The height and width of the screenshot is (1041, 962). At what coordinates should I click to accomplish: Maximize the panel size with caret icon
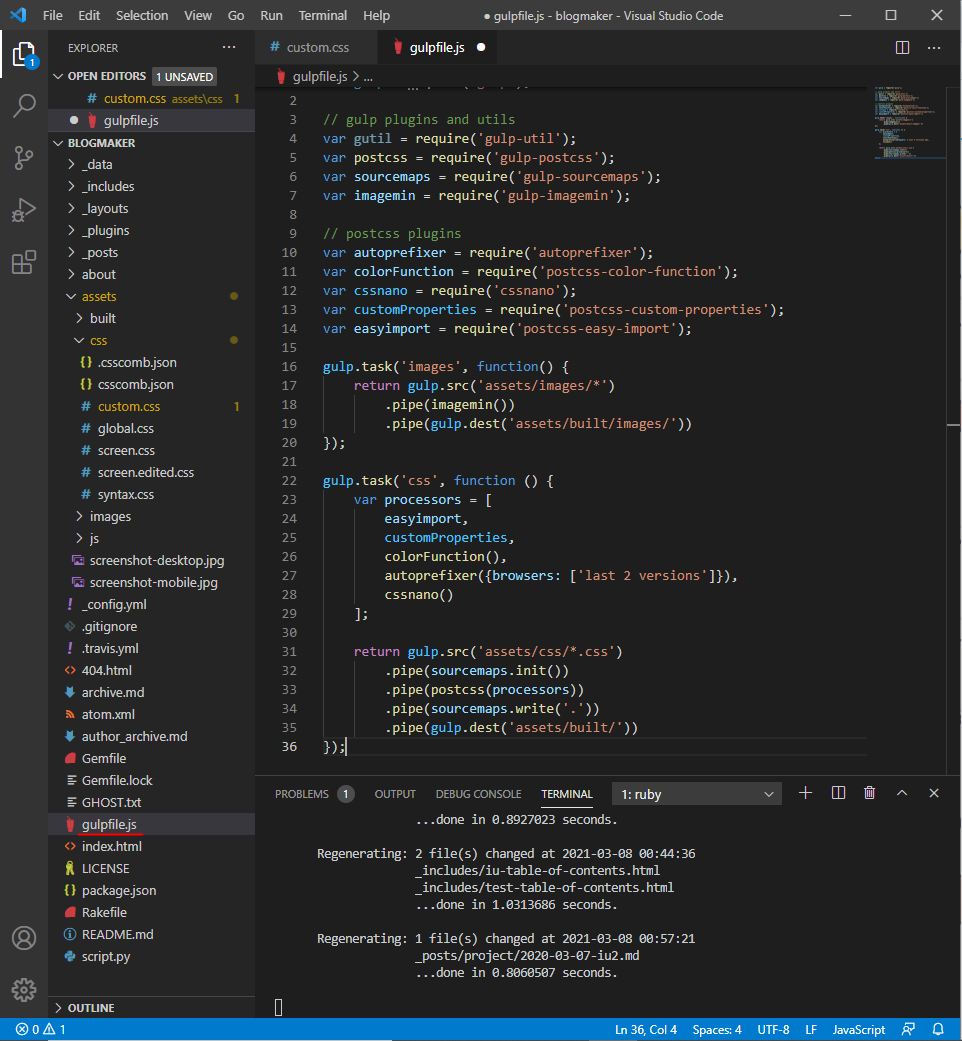coord(902,793)
